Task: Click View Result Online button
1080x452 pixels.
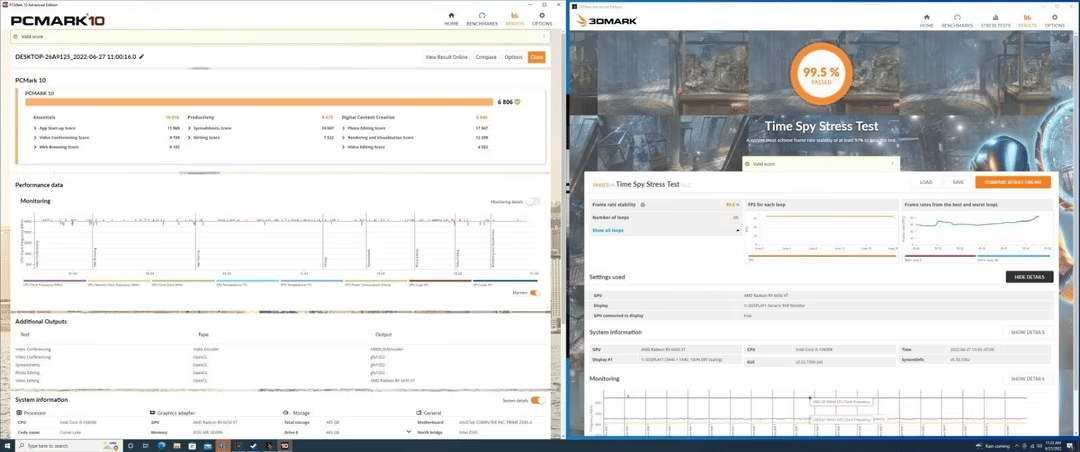Action: pos(446,57)
